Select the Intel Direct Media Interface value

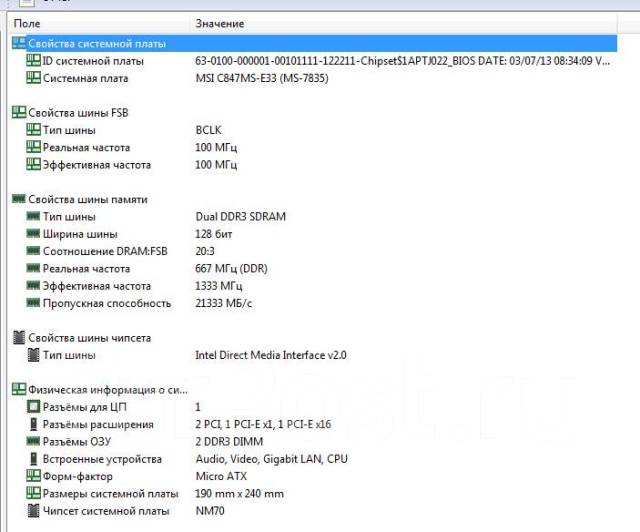tap(271, 355)
